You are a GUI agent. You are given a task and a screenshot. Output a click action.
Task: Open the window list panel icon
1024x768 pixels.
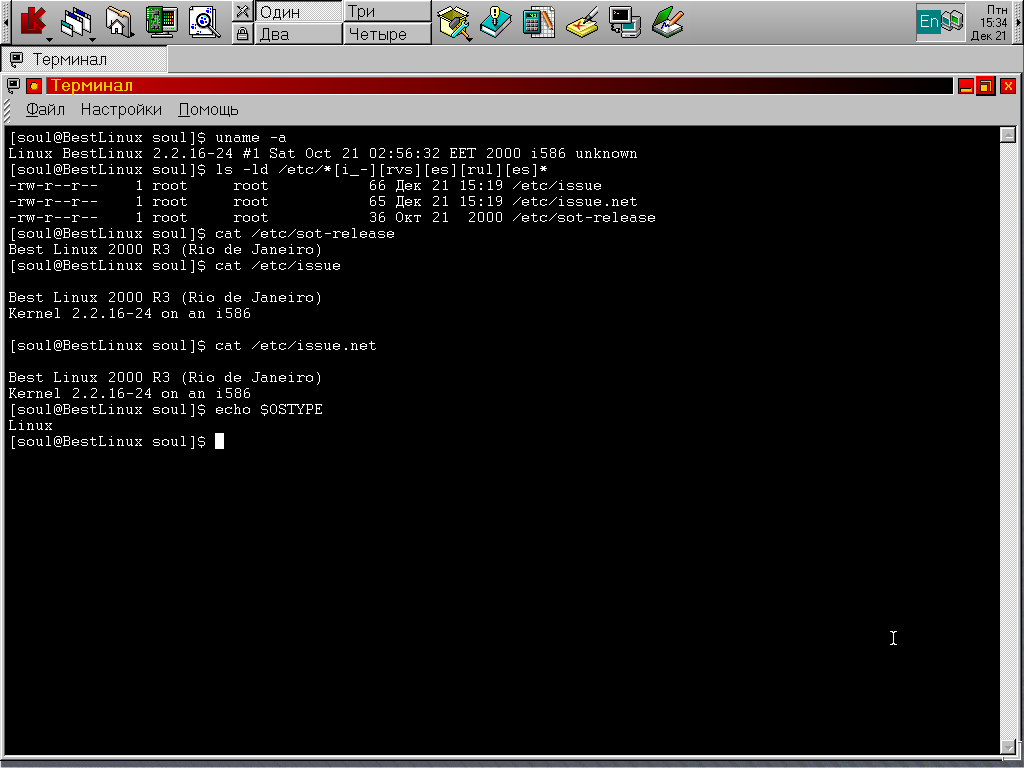click(x=77, y=22)
